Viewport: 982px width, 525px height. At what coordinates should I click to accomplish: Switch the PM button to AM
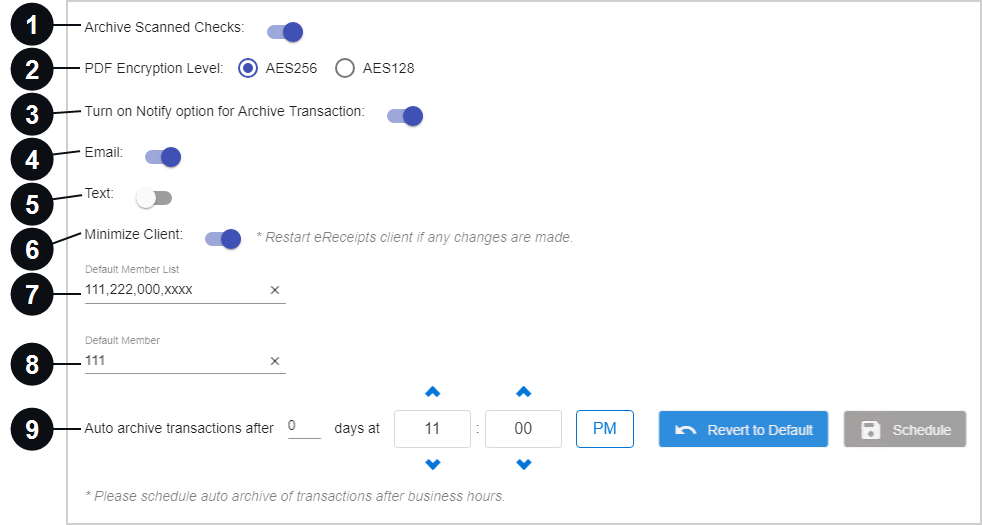click(x=605, y=429)
